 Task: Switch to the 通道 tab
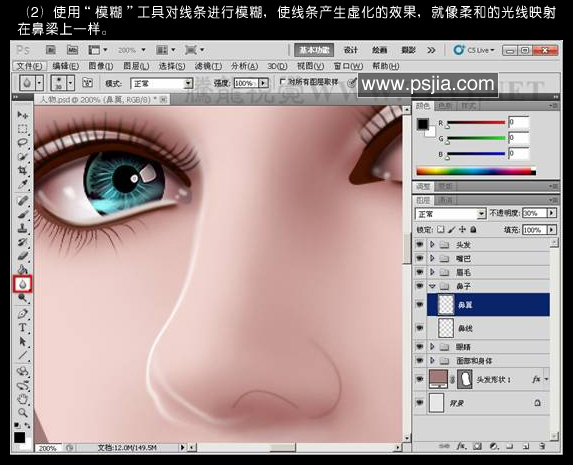445,200
